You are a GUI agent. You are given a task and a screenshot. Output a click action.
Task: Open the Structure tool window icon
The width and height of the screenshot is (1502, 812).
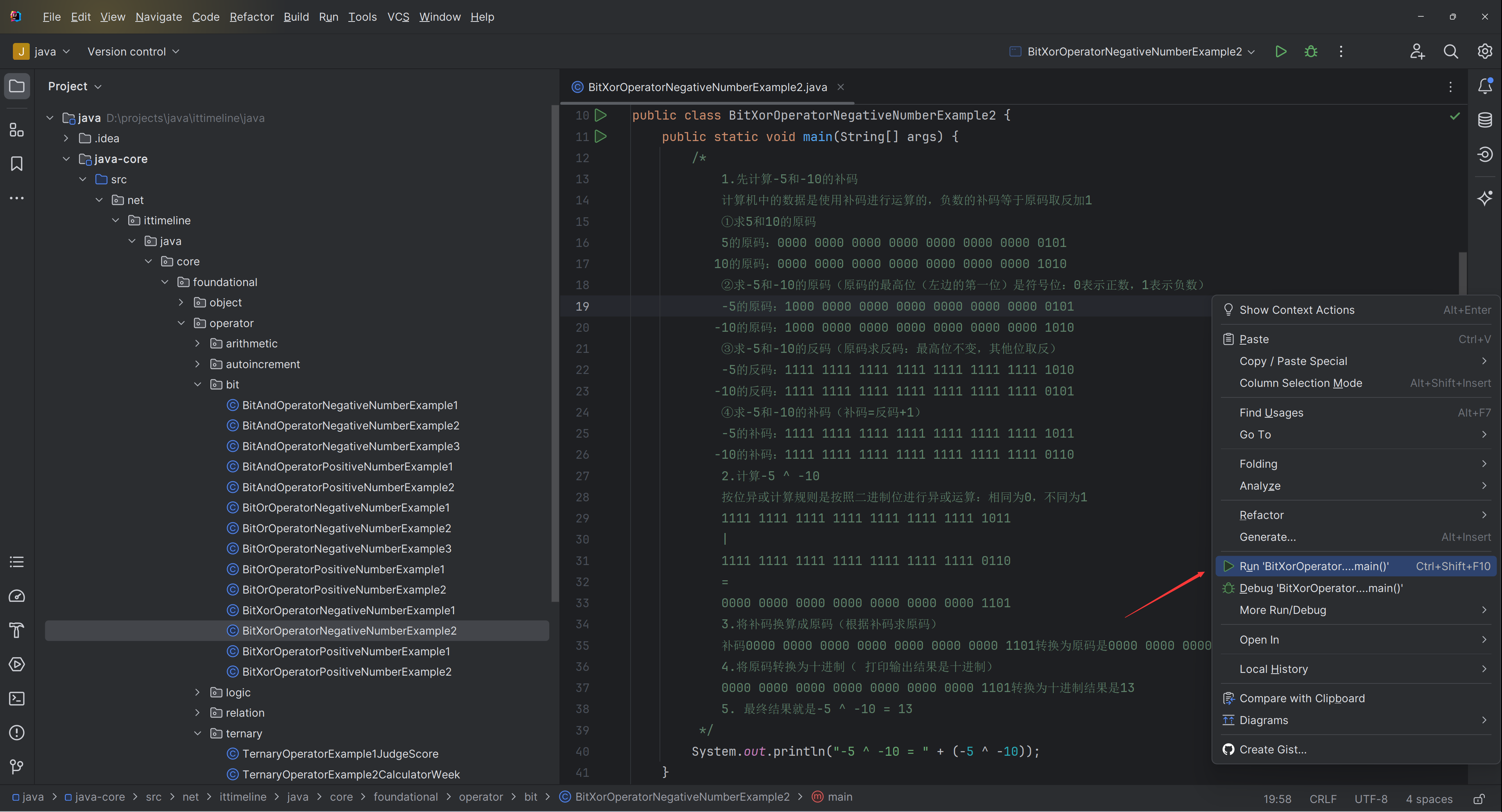click(17, 129)
